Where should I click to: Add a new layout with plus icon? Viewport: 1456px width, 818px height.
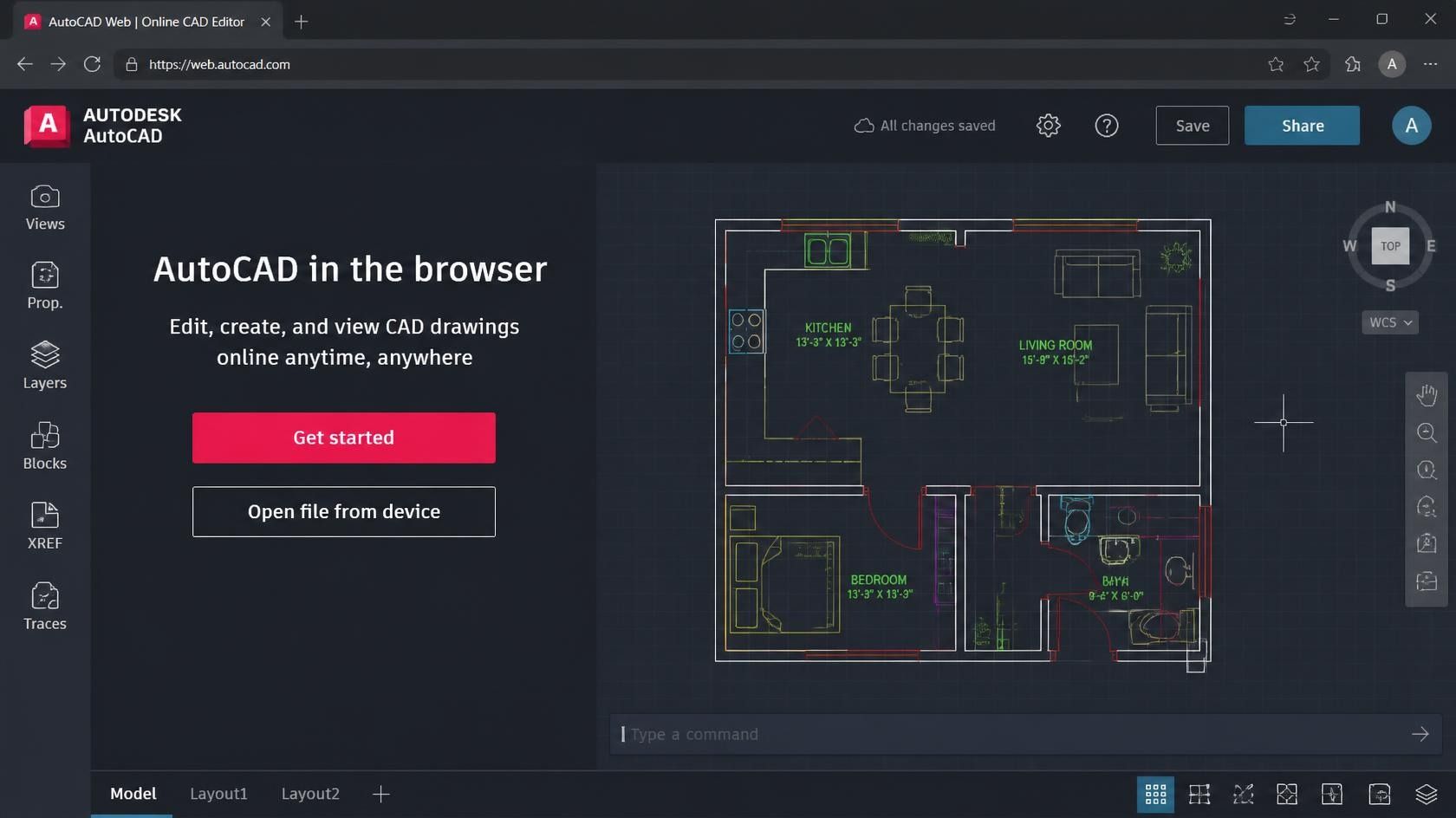[x=381, y=794]
